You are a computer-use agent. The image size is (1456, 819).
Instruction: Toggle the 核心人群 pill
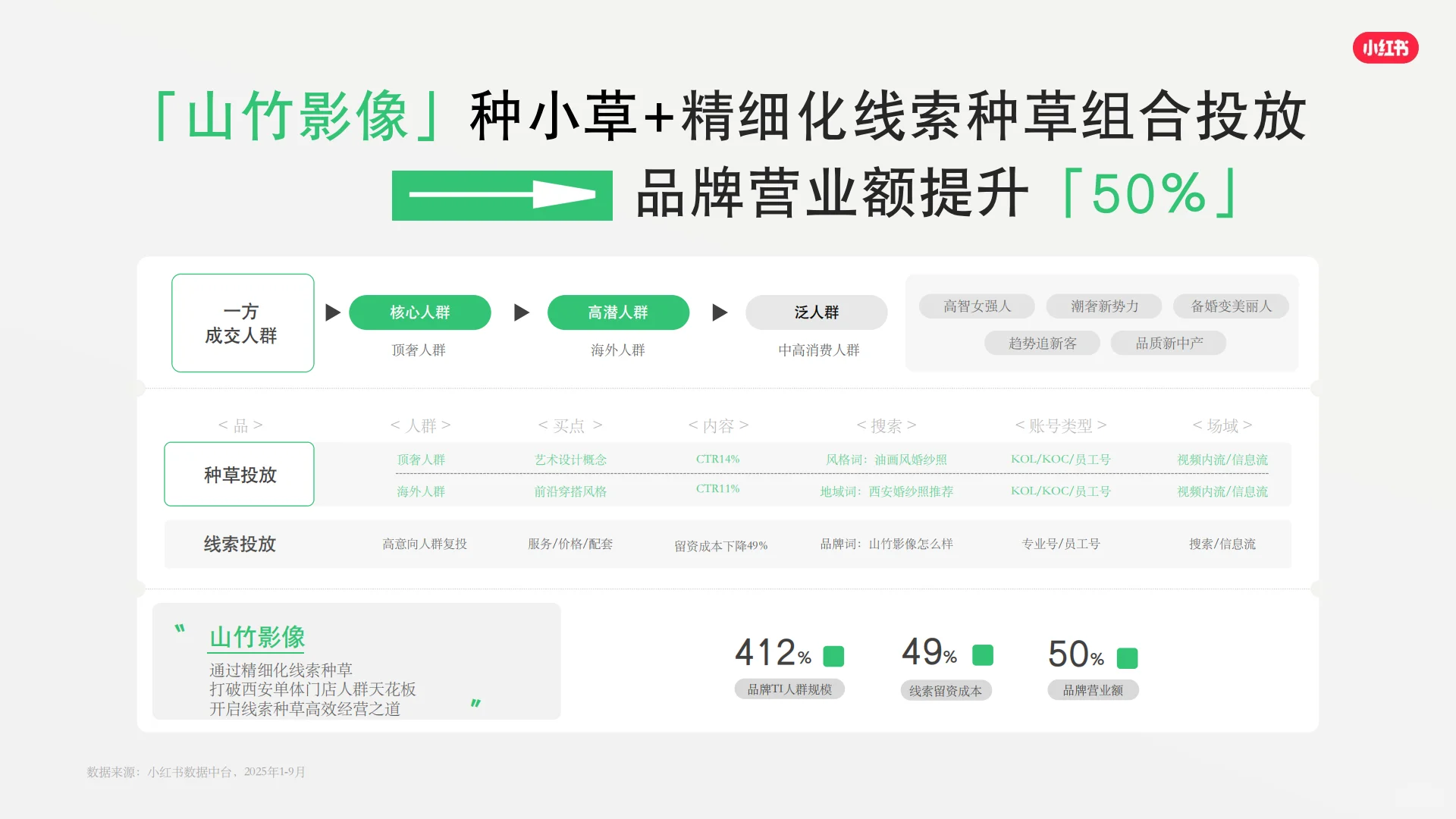[x=420, y=312]
